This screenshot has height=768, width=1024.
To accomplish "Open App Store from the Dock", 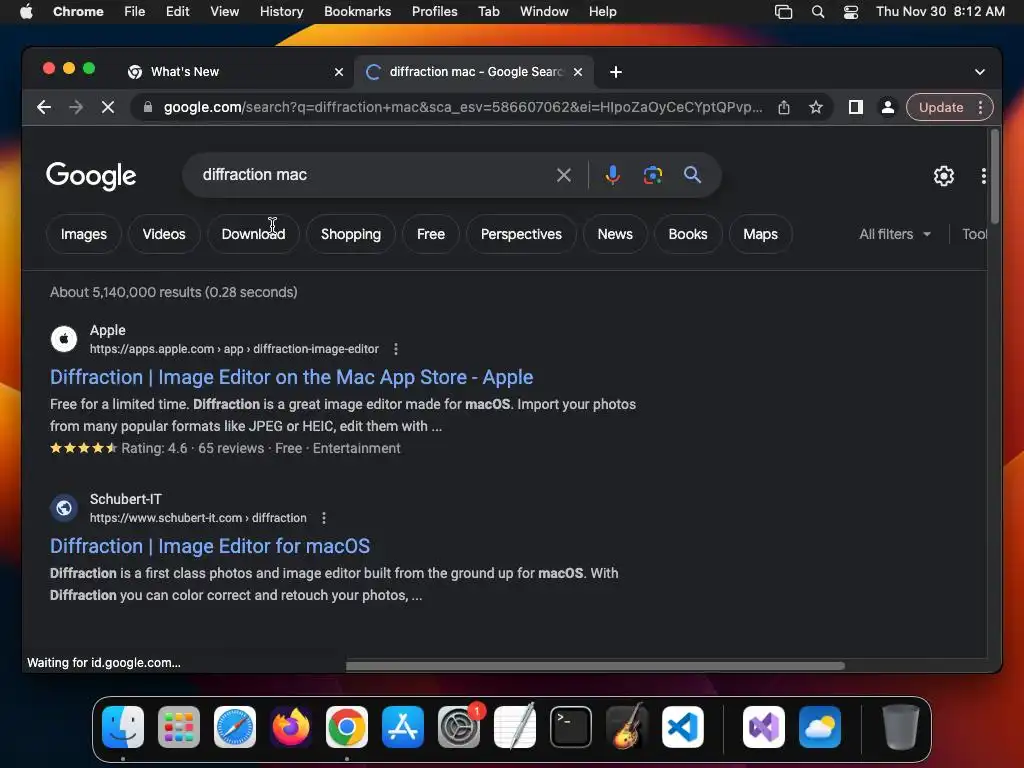I will click(x=403, y=727).
